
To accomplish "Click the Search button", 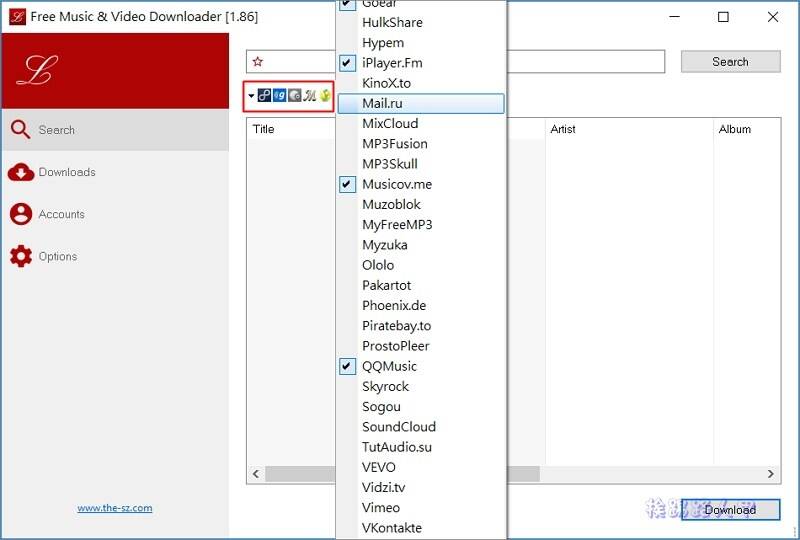I will click(x=731, y=62).
